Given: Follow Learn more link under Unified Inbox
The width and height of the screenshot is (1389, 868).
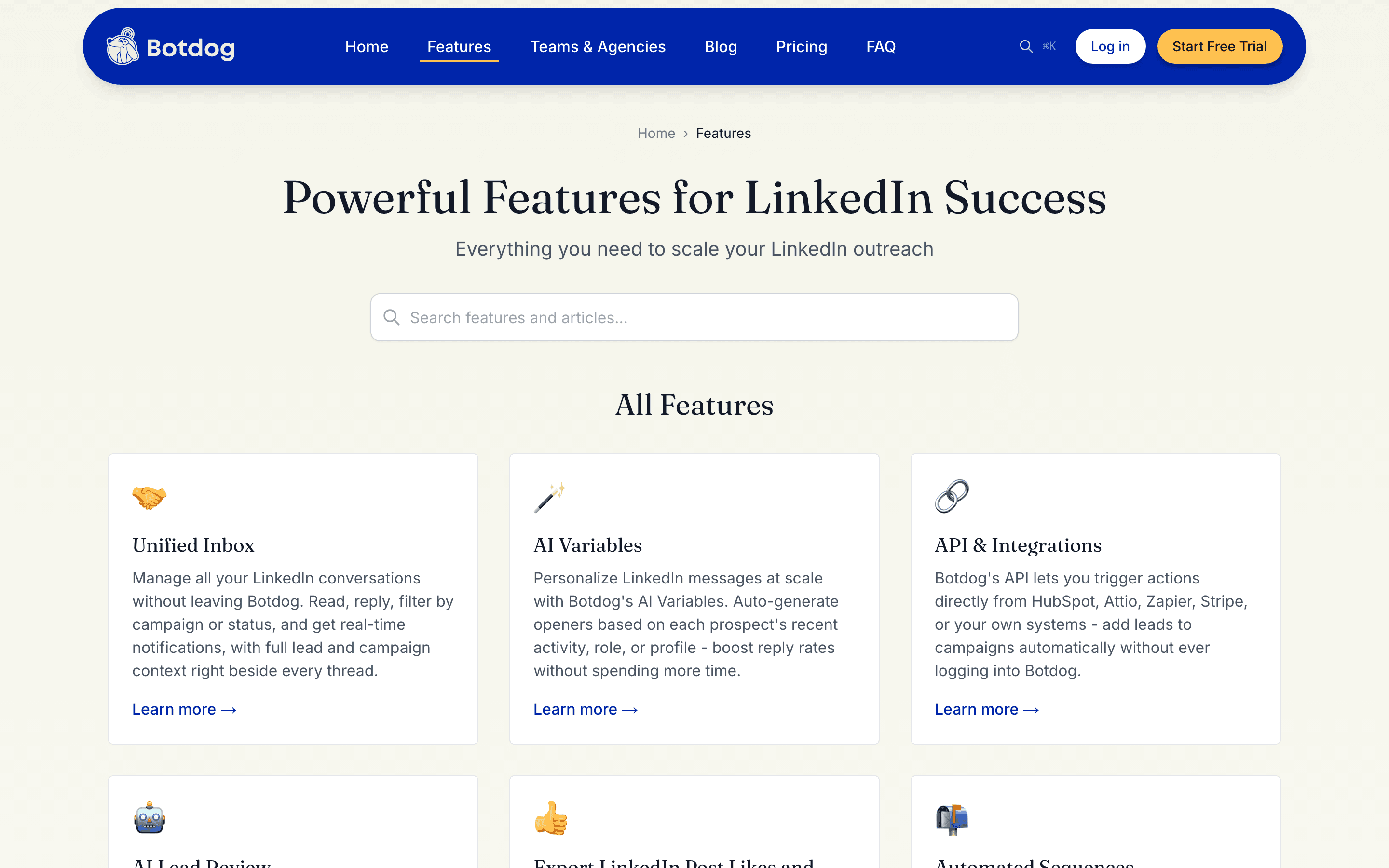Looking at the screenshot, I should click(x=184, y=709).
